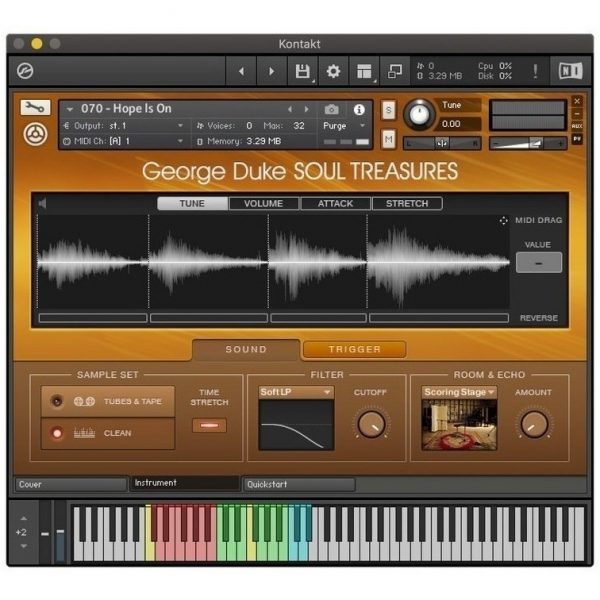Expand instrument name dropdown arrow
This screenshot has width=600, height=600.
(x=70, y=109)
